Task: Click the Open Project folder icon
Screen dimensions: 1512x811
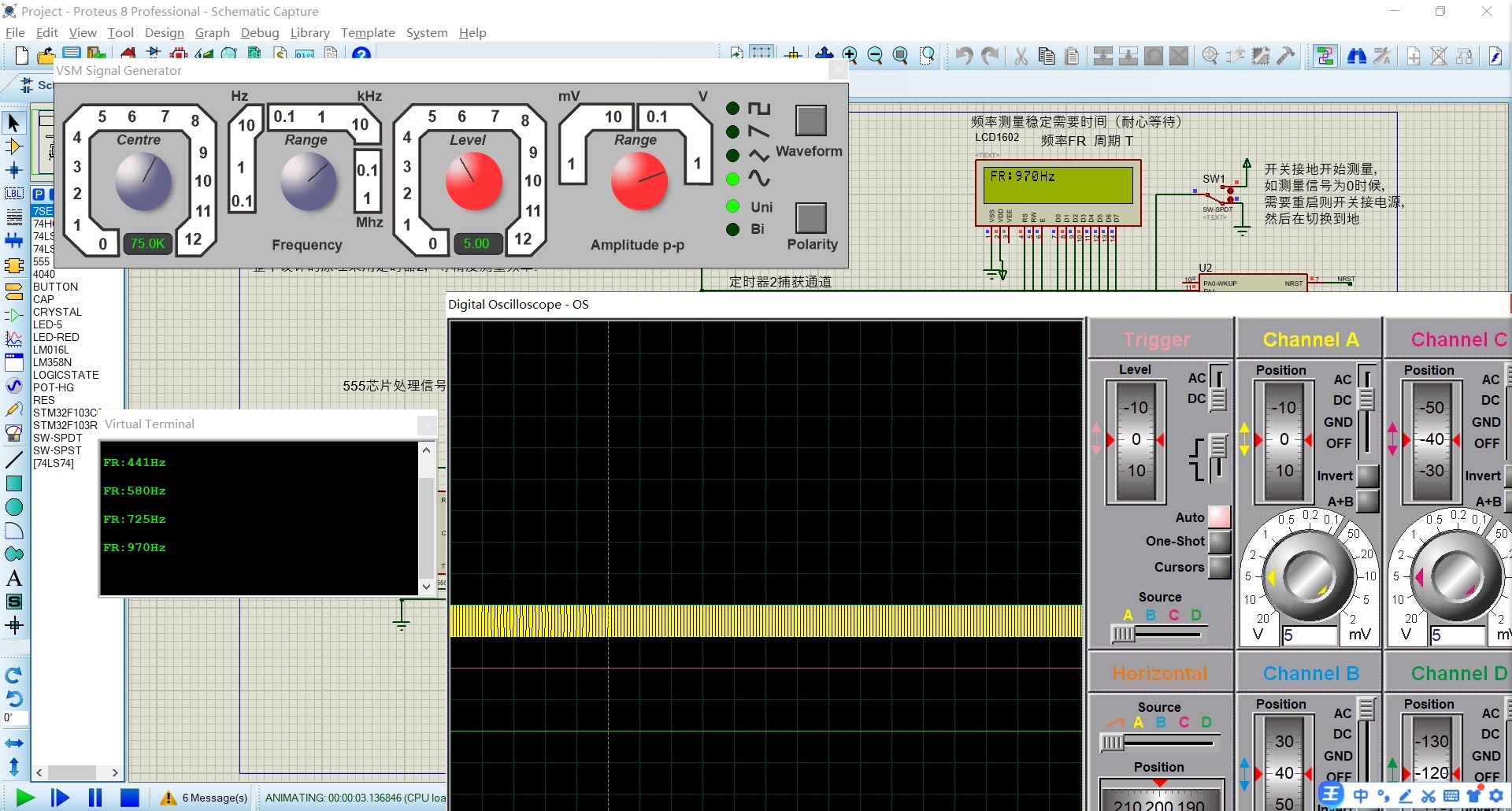Action: point(46,55)
